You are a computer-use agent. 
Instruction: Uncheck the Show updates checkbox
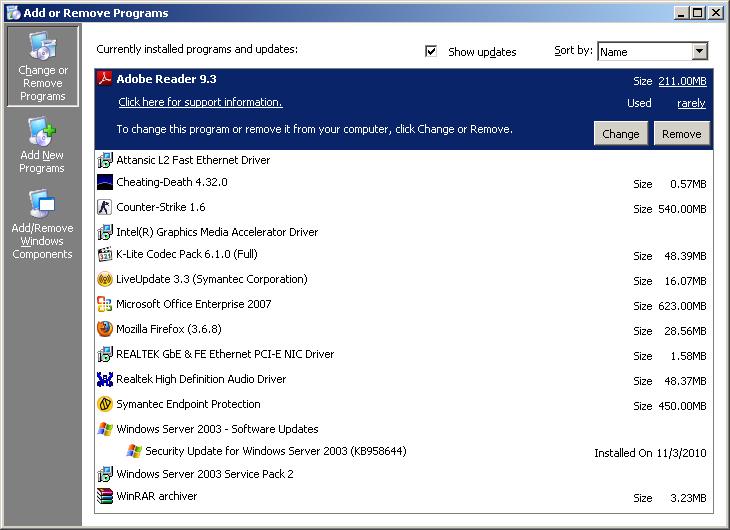431,51
